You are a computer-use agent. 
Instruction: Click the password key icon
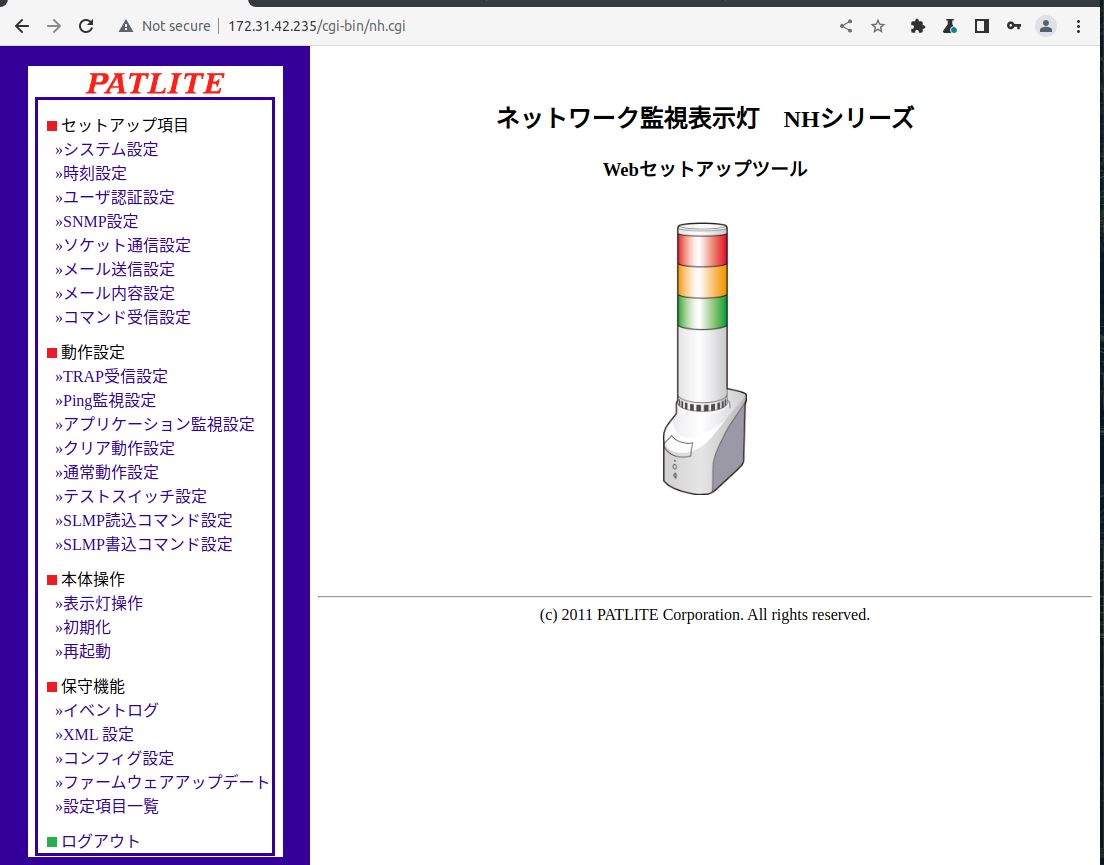pyautogui.click(x=1013, y=26)
